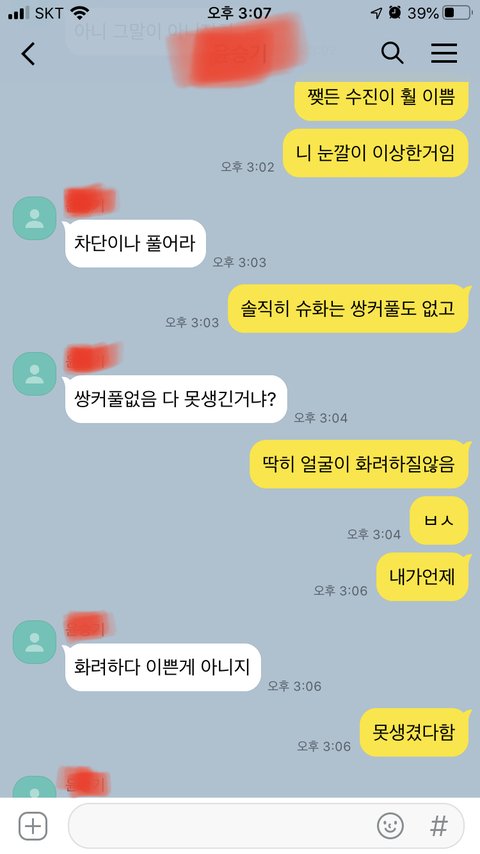Screen dimensions: 480x854
Task: Open the hamburger chat menu
Action: (444, 53)
